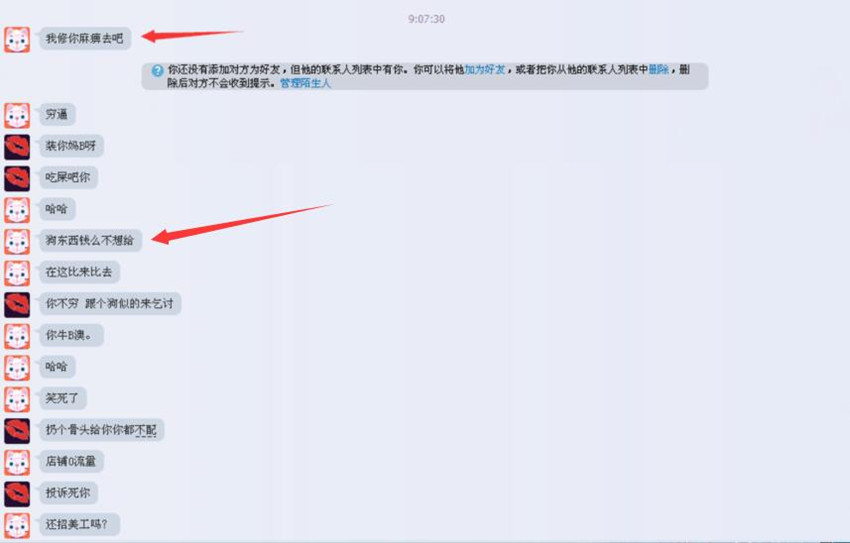Select the "在这比来比去" chat bubble

click(79, 272)
